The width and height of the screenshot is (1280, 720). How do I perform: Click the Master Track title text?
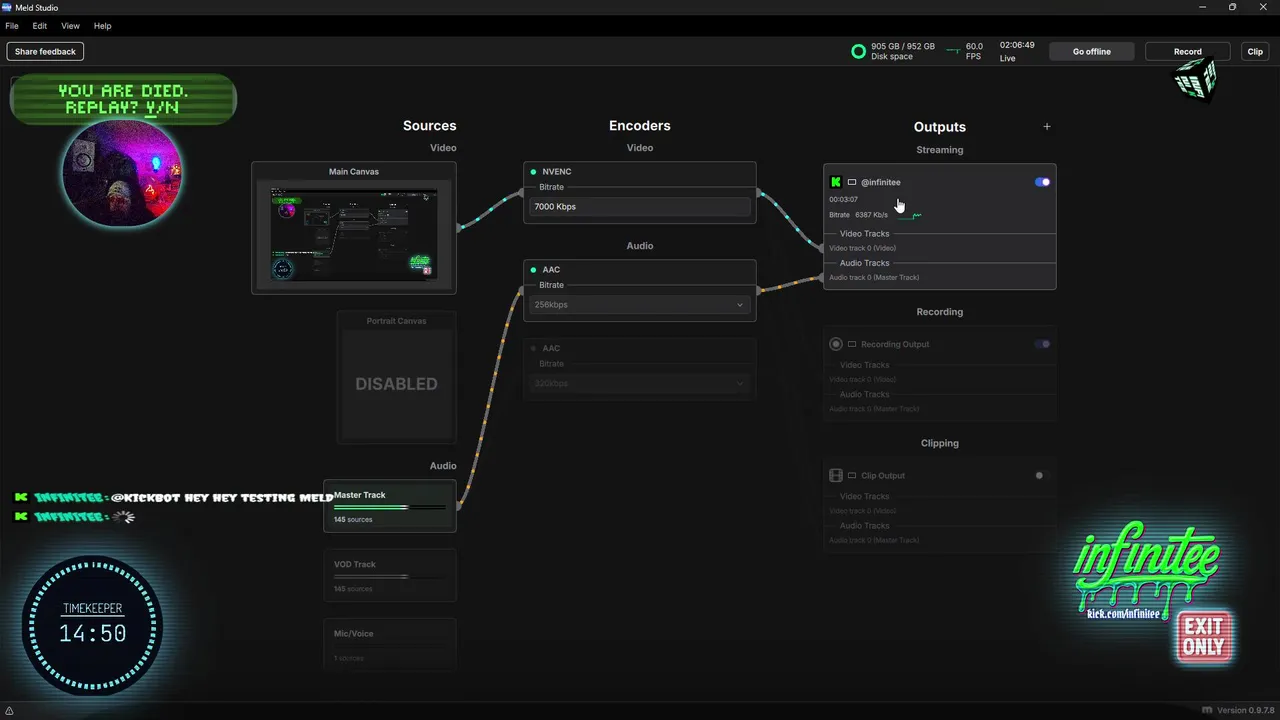(x=360, y=495)
